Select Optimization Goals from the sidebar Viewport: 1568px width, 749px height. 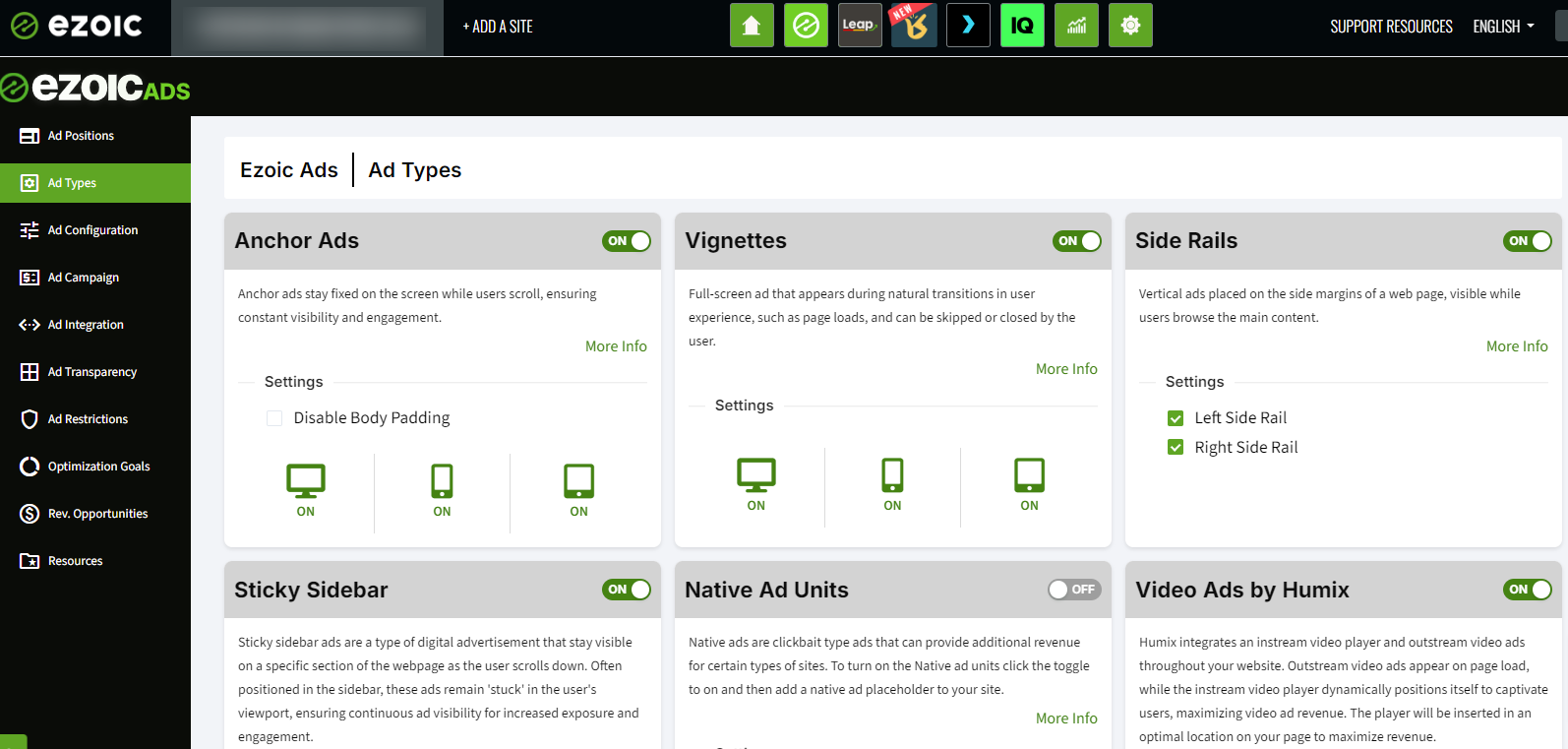pos(98,467)
